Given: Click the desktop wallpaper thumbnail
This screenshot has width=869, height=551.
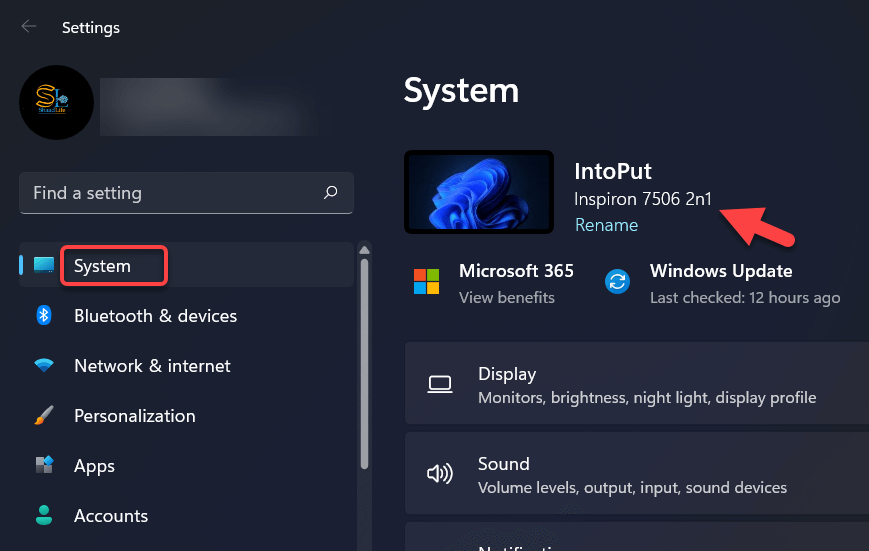Looking at the screenshot, I should (x=479, y=192).
